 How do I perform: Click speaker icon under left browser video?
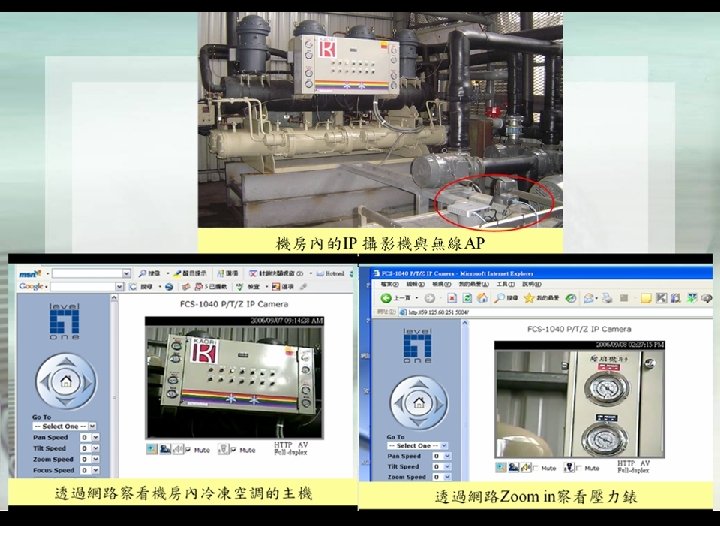(x=178, y=449)
